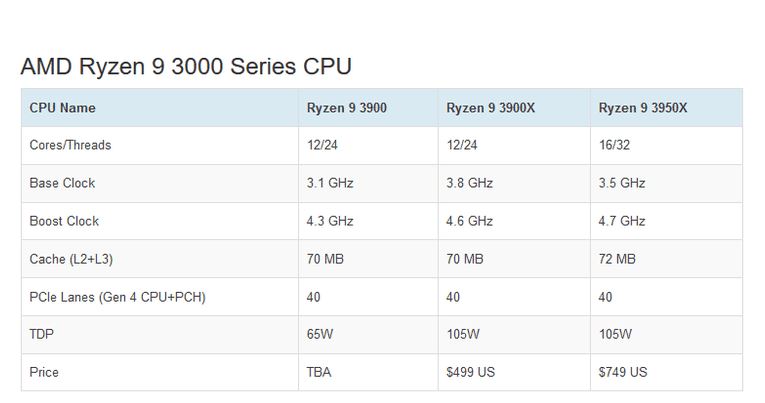
Task: Select the TDP row label
Action: tap(41, 334)
